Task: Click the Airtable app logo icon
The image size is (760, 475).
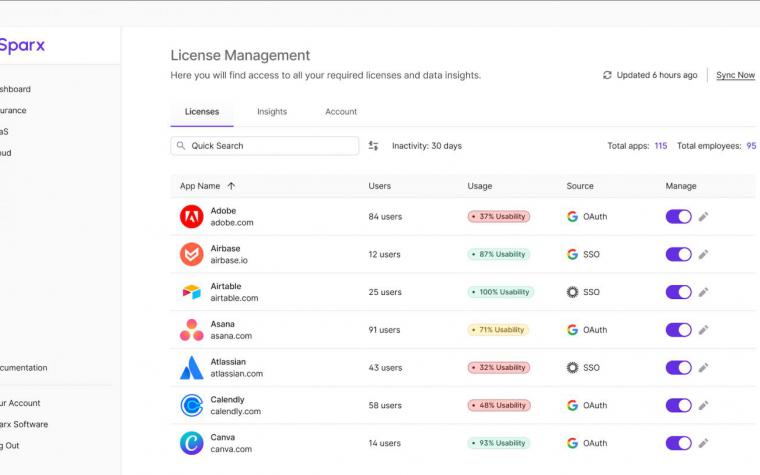Action: 191,292
